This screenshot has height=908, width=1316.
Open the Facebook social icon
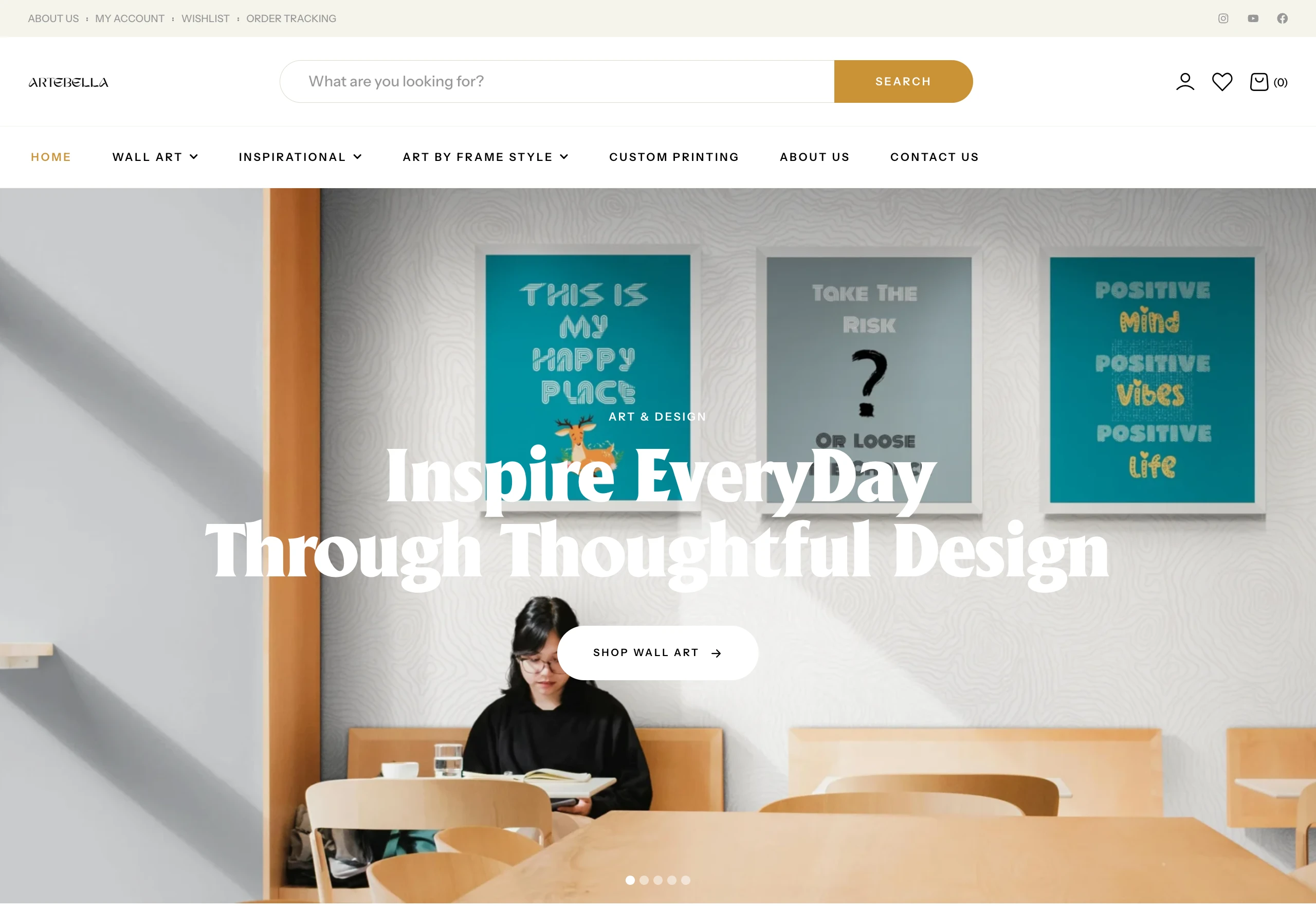[x=1283, y=18]
